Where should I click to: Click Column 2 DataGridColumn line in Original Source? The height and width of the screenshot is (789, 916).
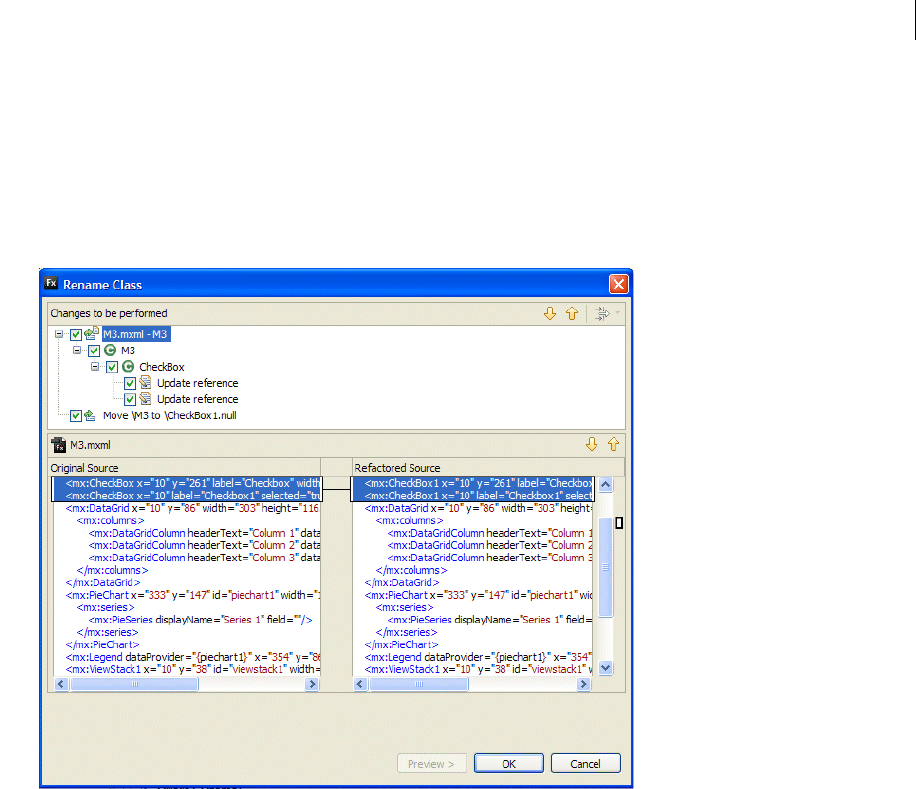coord(204,545)
